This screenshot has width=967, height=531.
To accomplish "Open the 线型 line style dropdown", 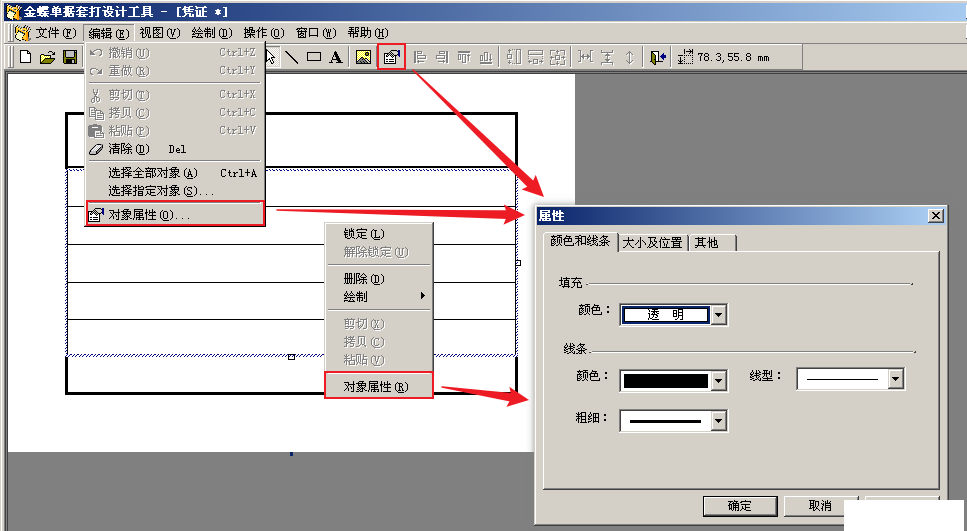I will click(896, 379).
